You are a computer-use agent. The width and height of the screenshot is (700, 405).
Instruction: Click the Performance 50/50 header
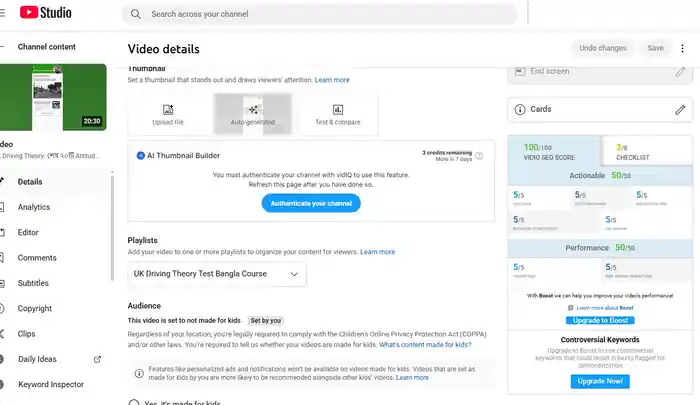coord(600,248)
